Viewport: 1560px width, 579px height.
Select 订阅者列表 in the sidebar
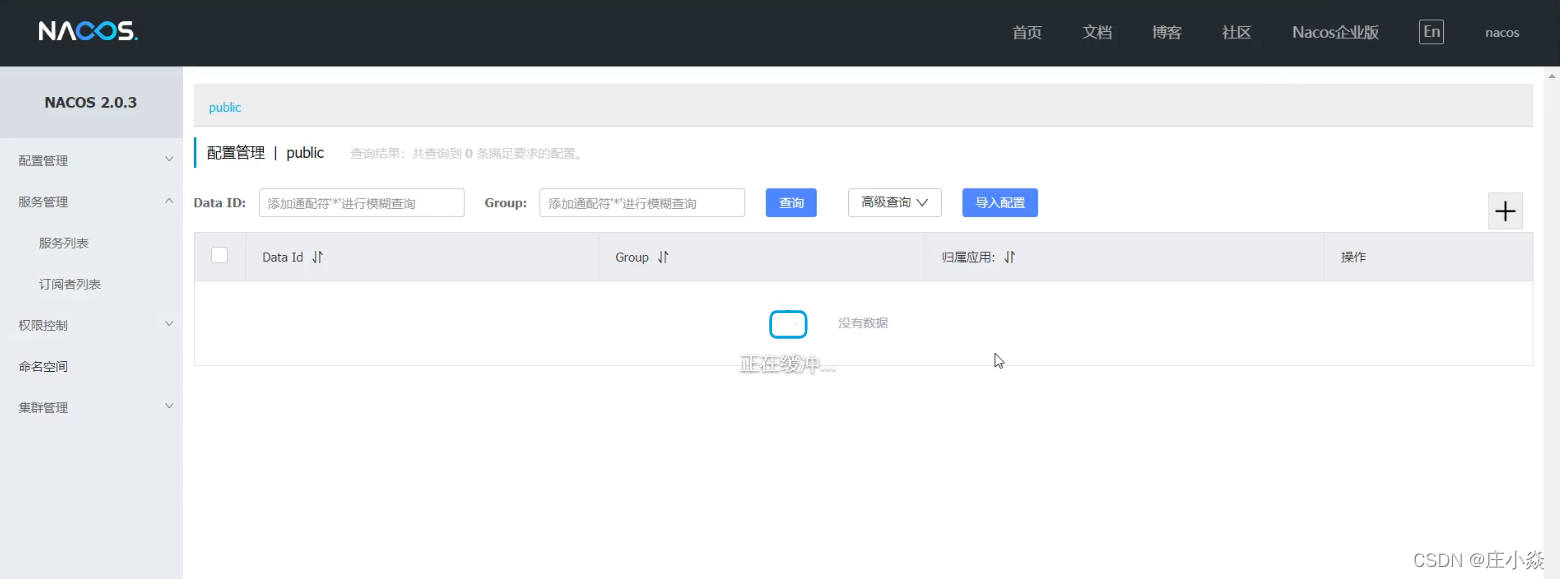[70, 284]
